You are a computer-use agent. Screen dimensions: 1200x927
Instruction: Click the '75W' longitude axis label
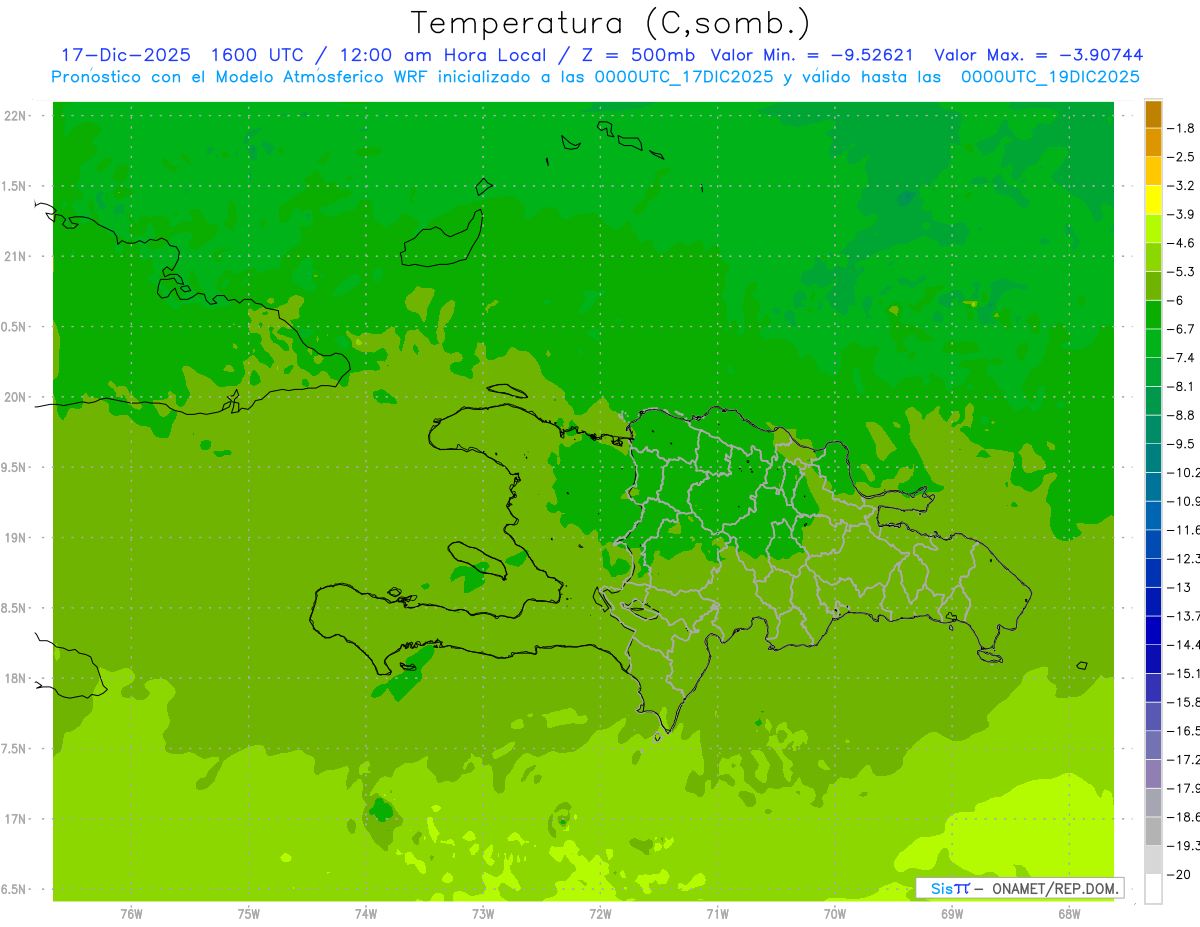click(249, 913)
